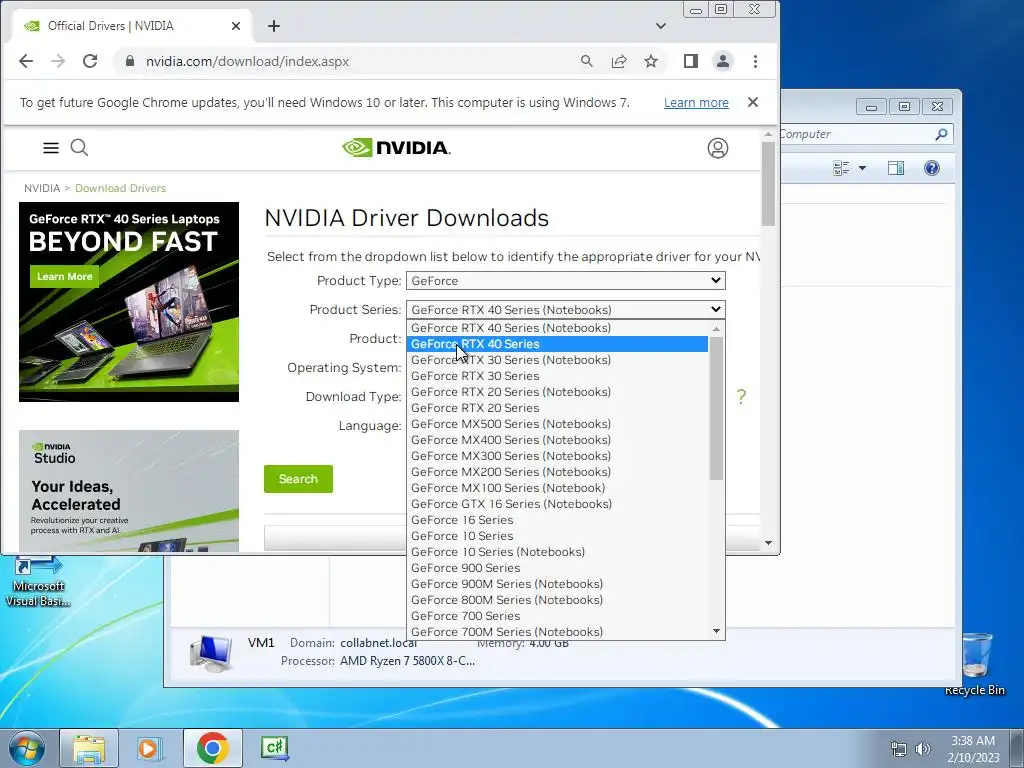
Task: Open the Windows Start menu
Action: coord(27,748)
